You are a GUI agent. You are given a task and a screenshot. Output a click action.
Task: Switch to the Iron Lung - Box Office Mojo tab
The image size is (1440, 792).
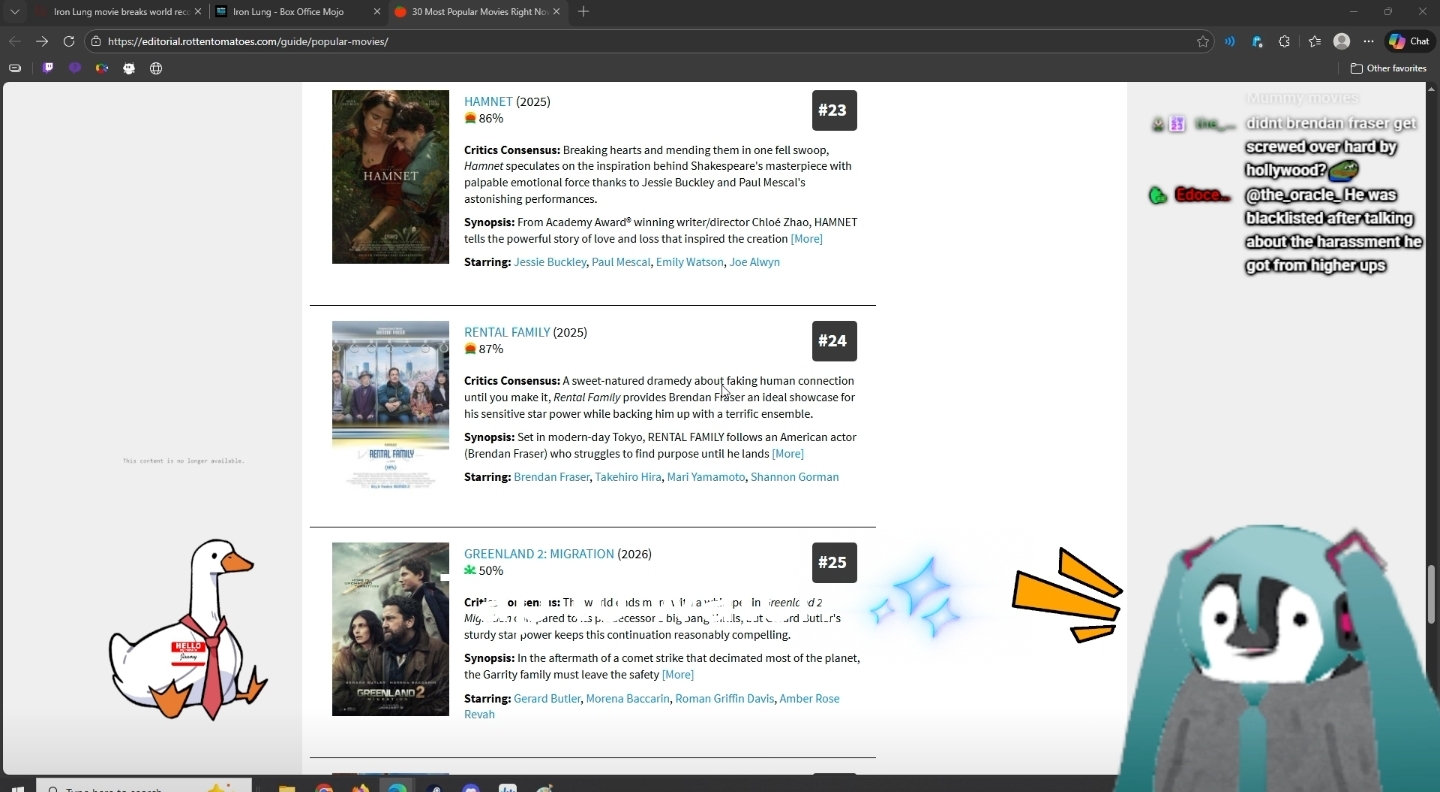click(298, 12)
